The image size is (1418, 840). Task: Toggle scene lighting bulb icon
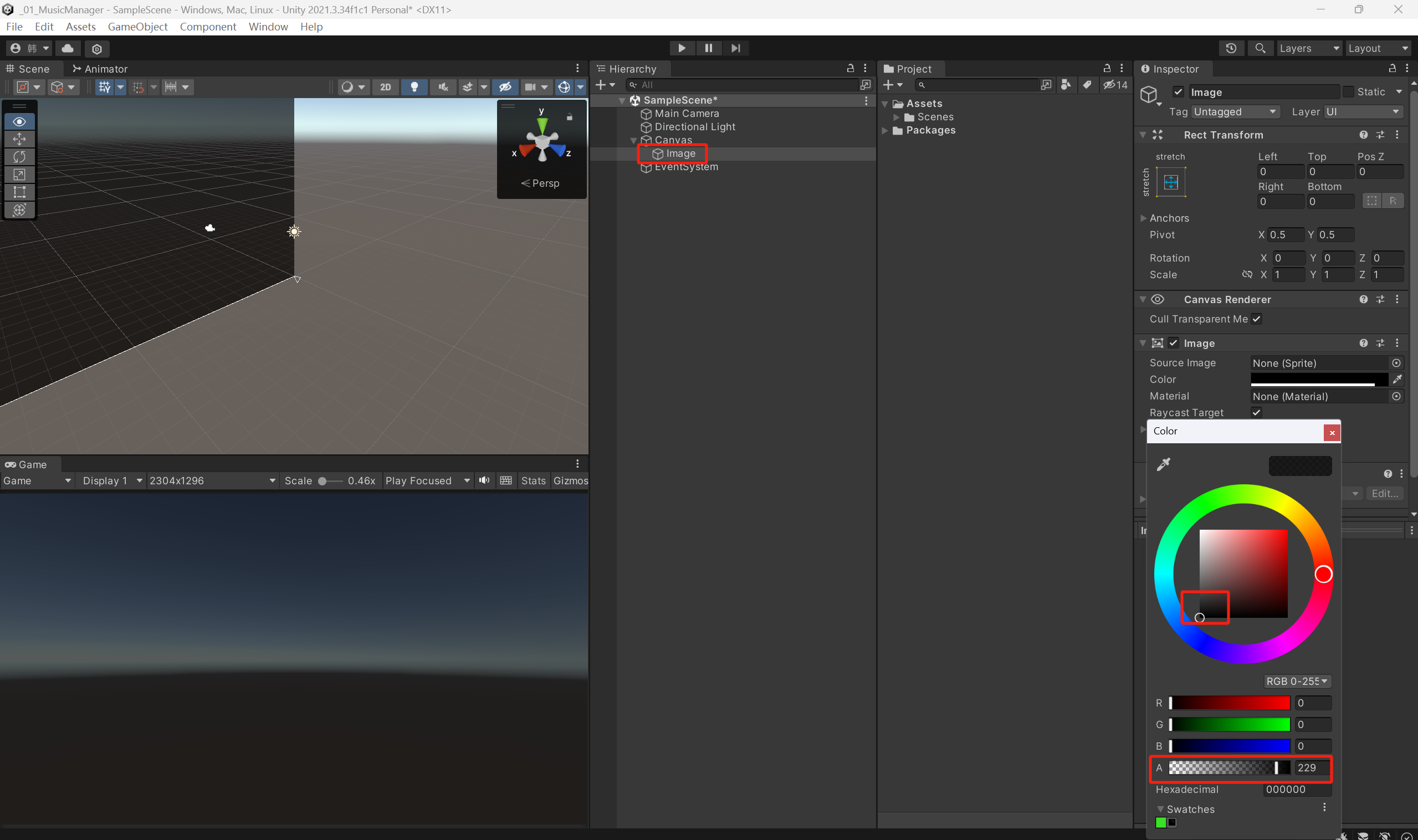tap(414, 86)
